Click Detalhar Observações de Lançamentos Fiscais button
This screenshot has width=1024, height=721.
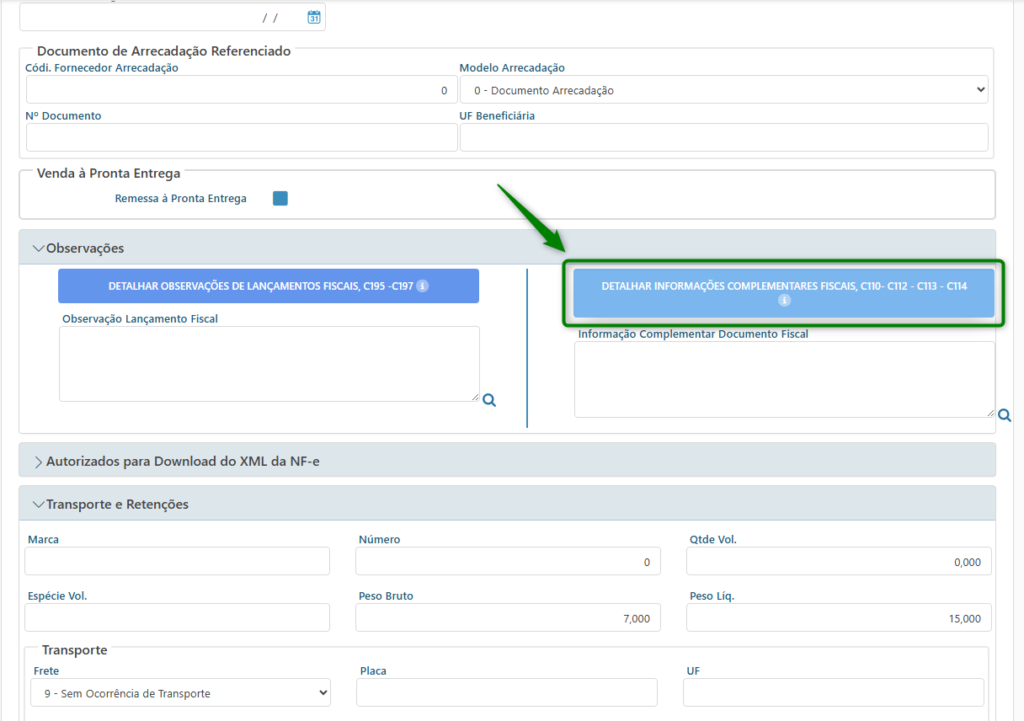pyautogui.click(x=268, y=286)
